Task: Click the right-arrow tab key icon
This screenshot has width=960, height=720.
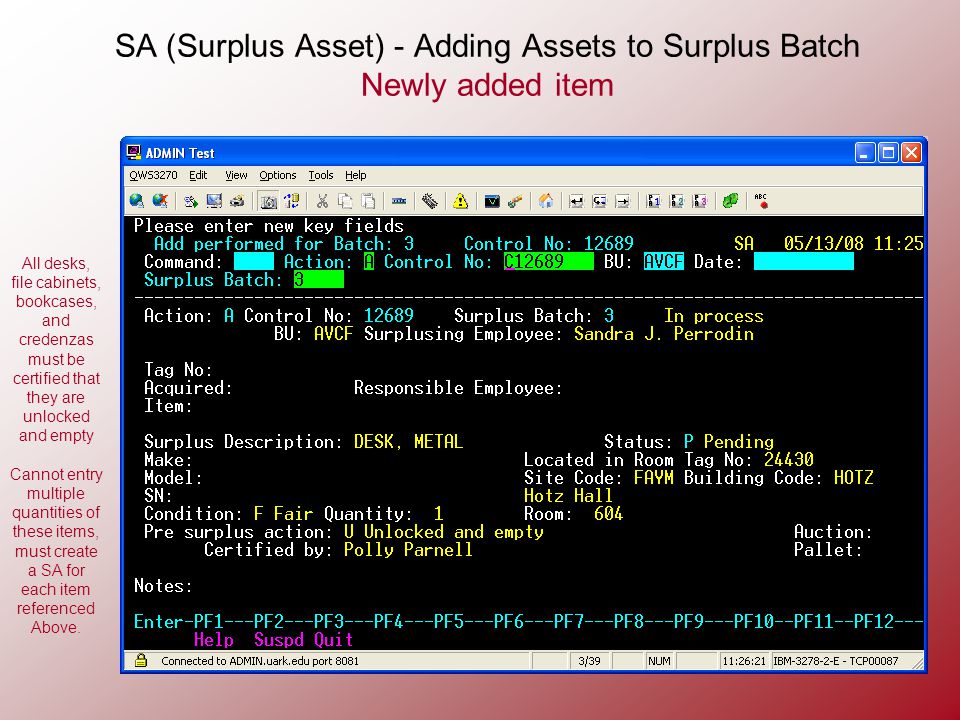Action: coord(623,201)
